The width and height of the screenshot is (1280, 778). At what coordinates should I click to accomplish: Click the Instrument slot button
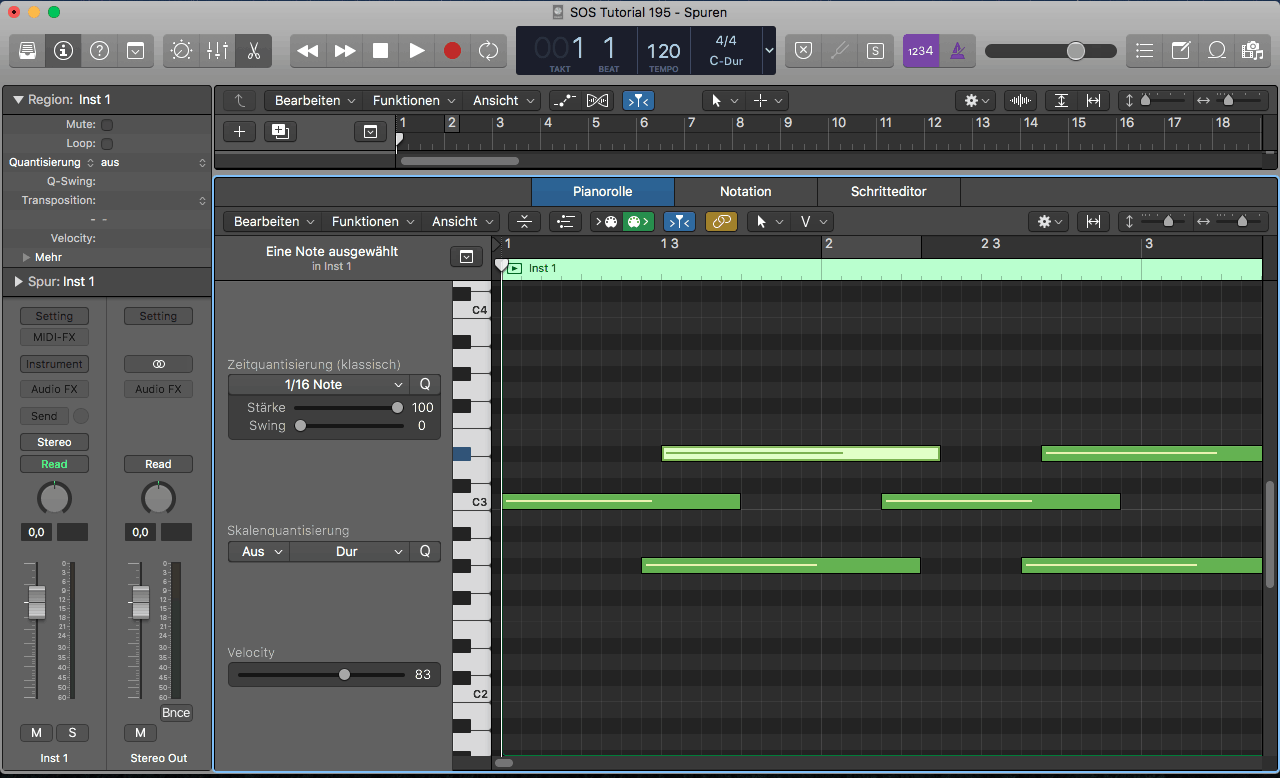click(54, 365)
